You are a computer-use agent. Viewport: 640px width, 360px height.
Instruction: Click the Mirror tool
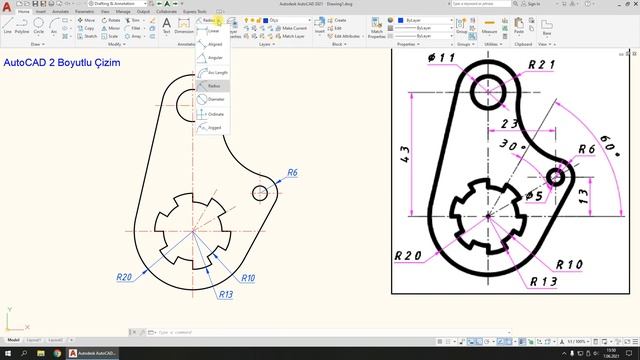(x=111, y=28)
